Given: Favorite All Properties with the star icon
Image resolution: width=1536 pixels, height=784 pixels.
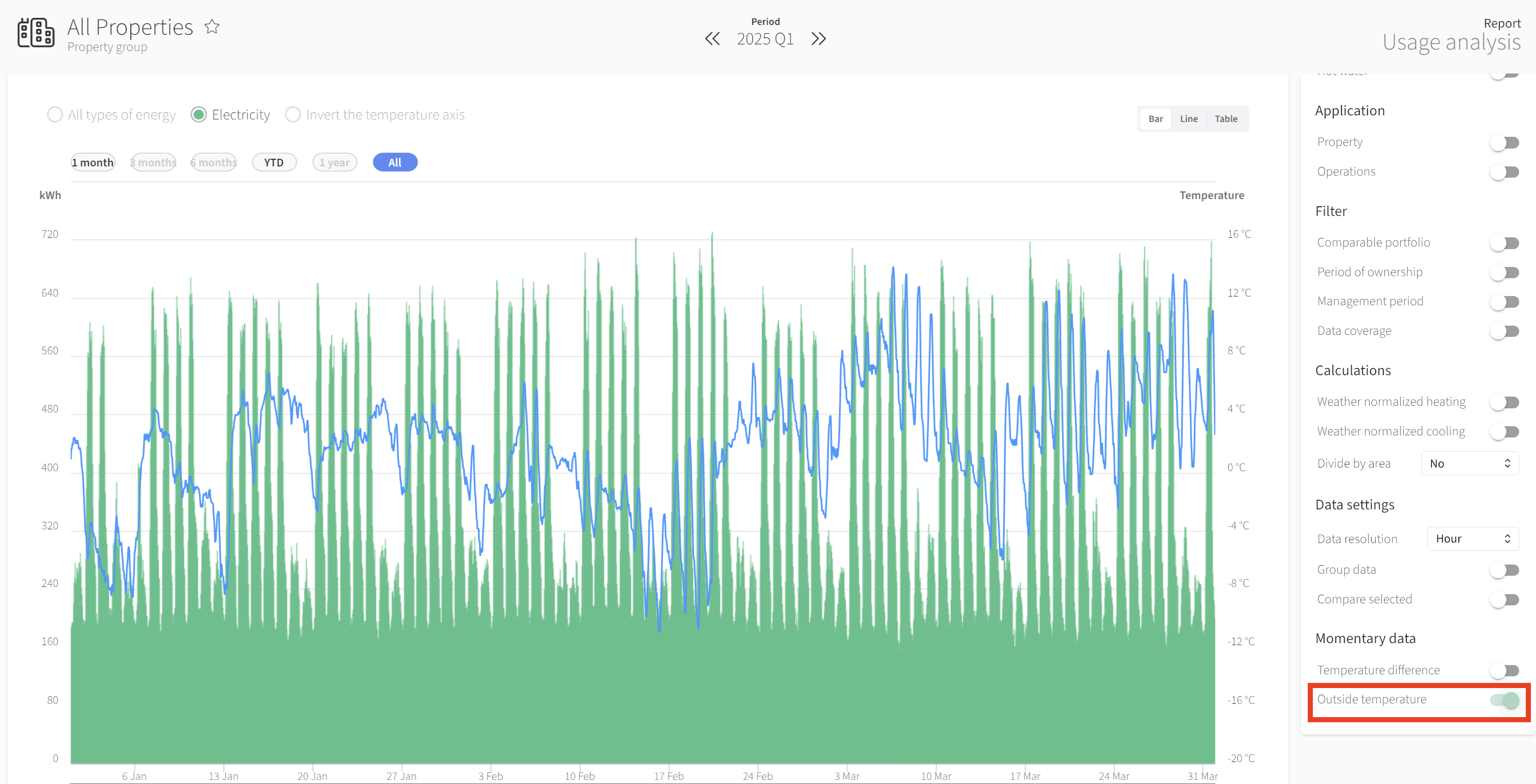Looking at the screenshot, I should coord(212,27).
